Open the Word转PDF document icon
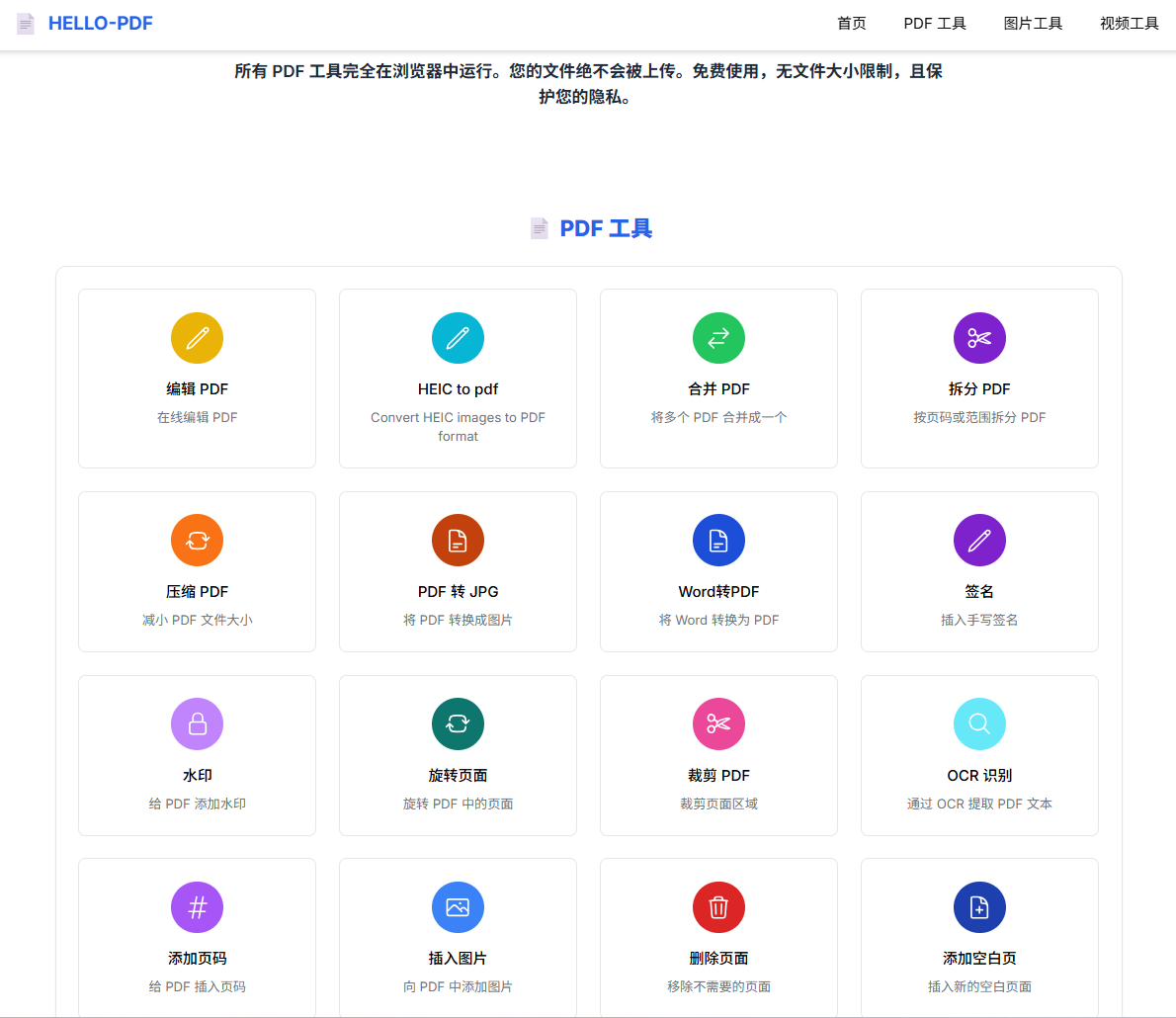Viewport: 1176px width, 1018px height. [x=718, y=540]
